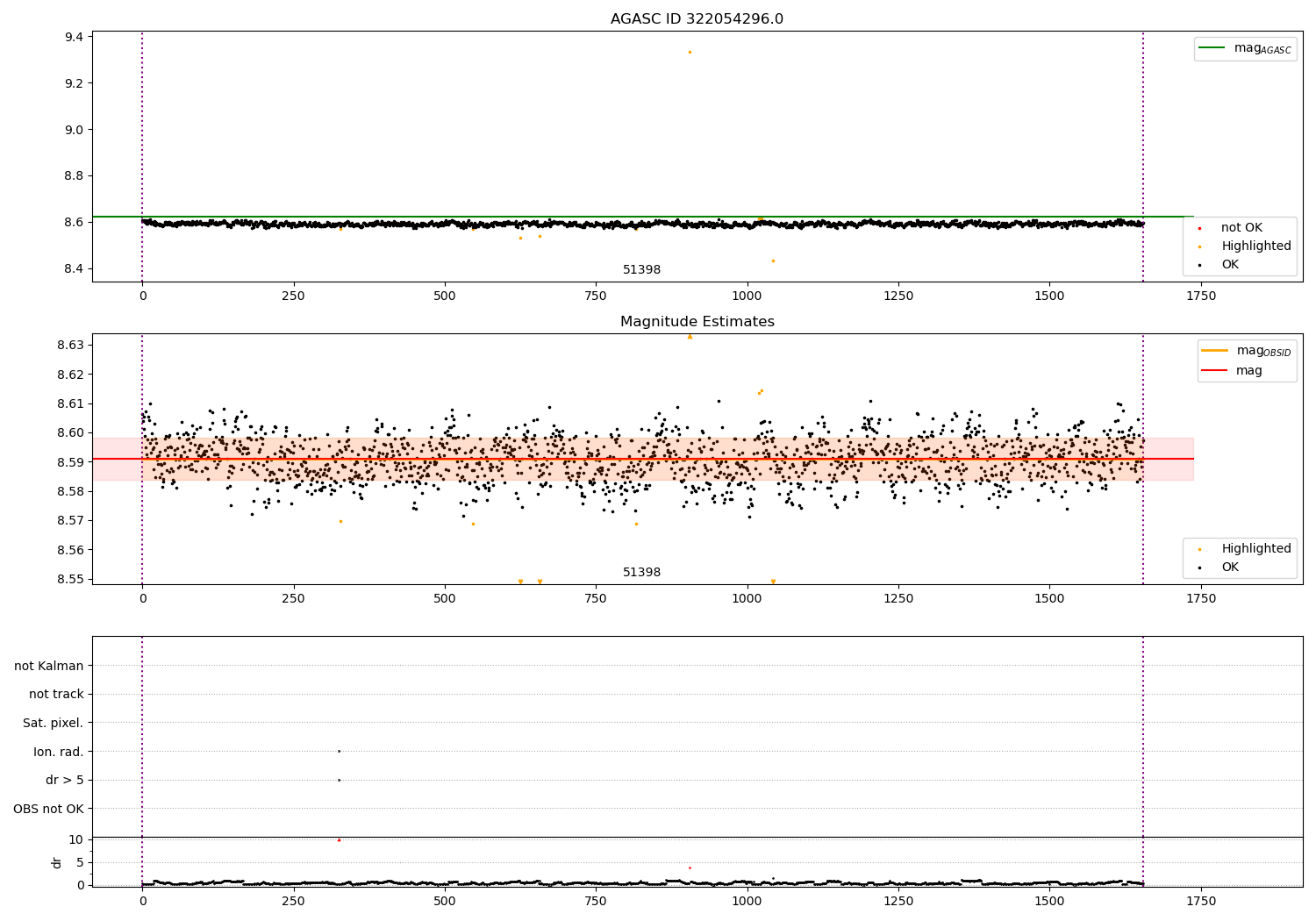The image size is (1316, 921).
Task: Click the 1250 x-tick under the middle plot
Action: click(898, 599)
